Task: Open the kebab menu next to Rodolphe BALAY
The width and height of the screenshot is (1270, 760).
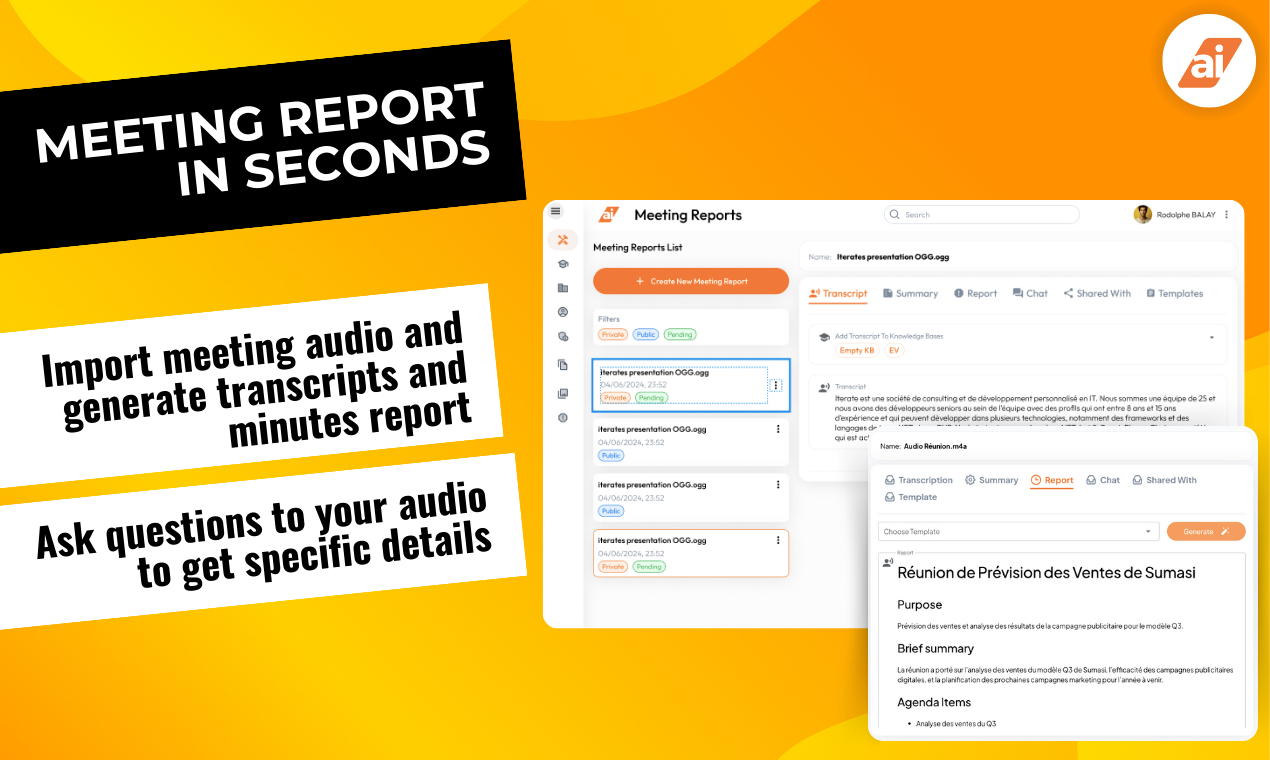Action: 1227,214
